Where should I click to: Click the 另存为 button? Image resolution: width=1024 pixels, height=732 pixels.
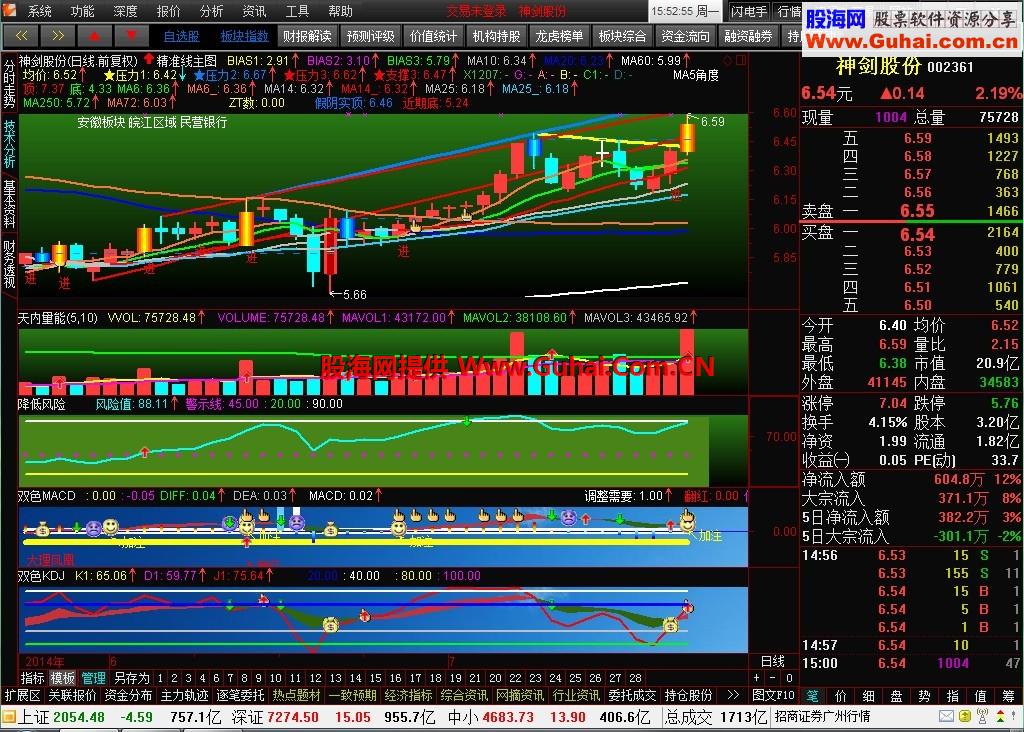tap(131, 678)
